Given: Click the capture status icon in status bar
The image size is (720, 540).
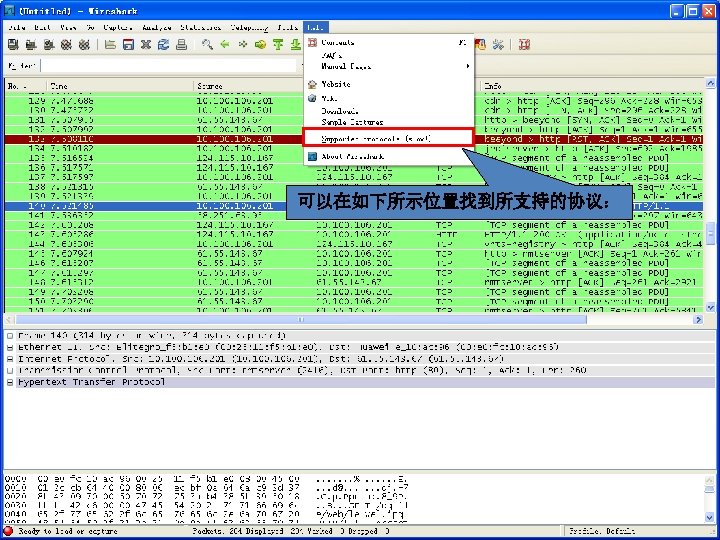Looking at the screenshot, I should 8,531.
